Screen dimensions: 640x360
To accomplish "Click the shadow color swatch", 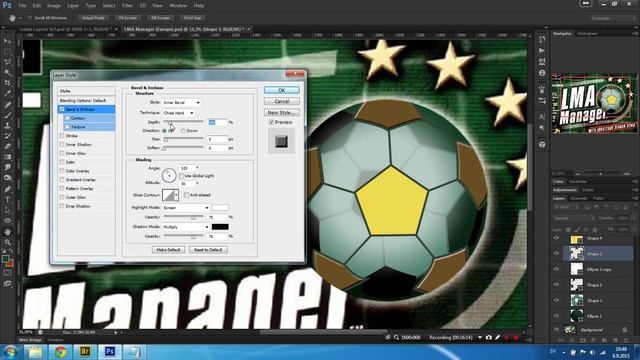I will click(220, 227).
